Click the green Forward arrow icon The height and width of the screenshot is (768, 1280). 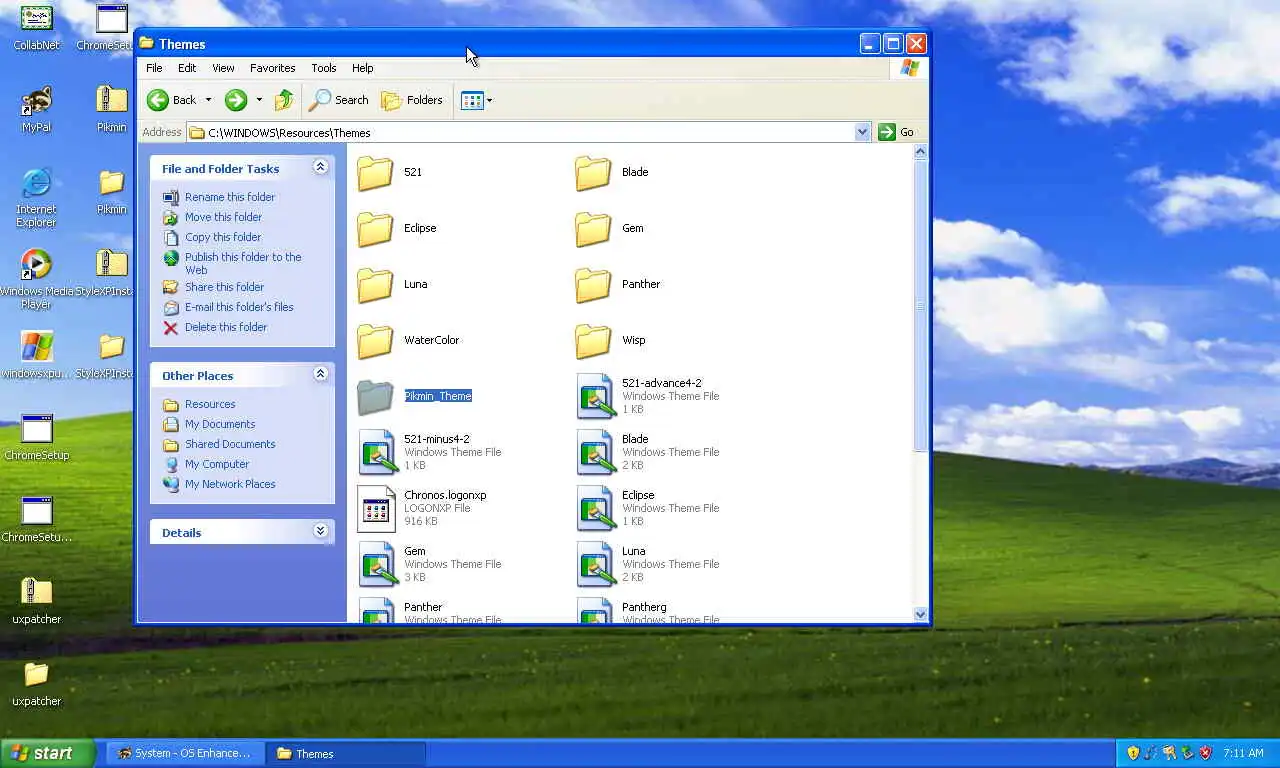(236, 100)
